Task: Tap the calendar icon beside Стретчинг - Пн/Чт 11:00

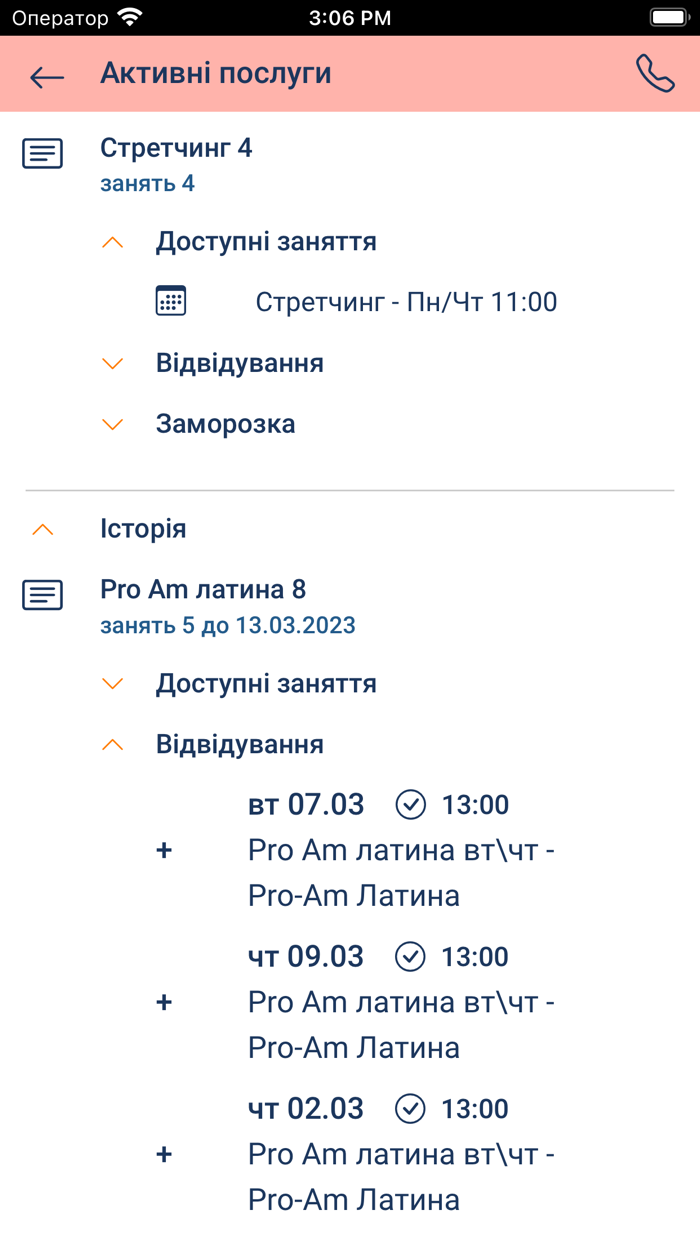Action: pyautogui.click(x=170, y=301)
